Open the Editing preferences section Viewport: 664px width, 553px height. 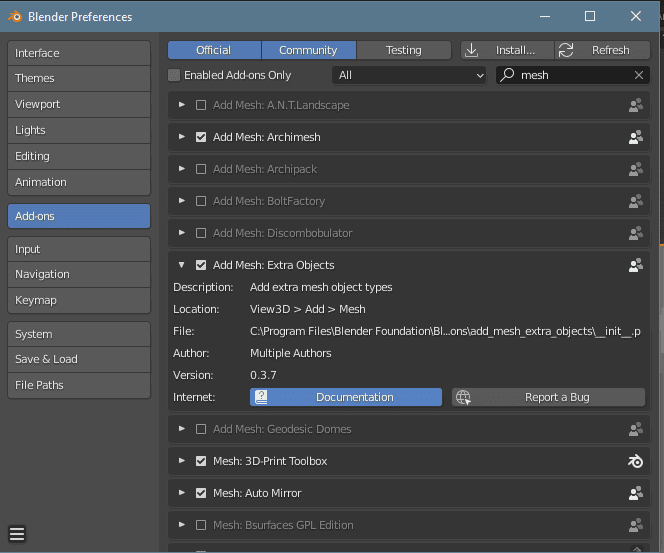[79, 156]
